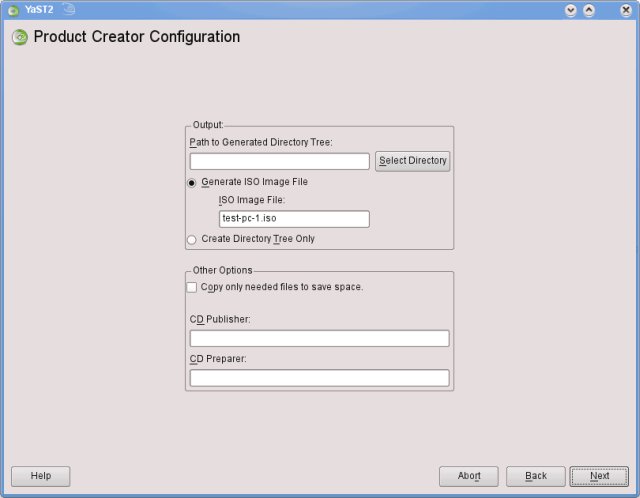This screenshot has height=498, width=640.
Task: Click the CD Preparer label
Action: coord(218,359)
